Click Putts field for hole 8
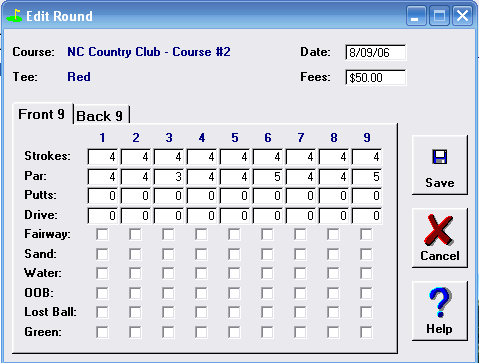This screenshot has height=363, width=479. [334, 196]
